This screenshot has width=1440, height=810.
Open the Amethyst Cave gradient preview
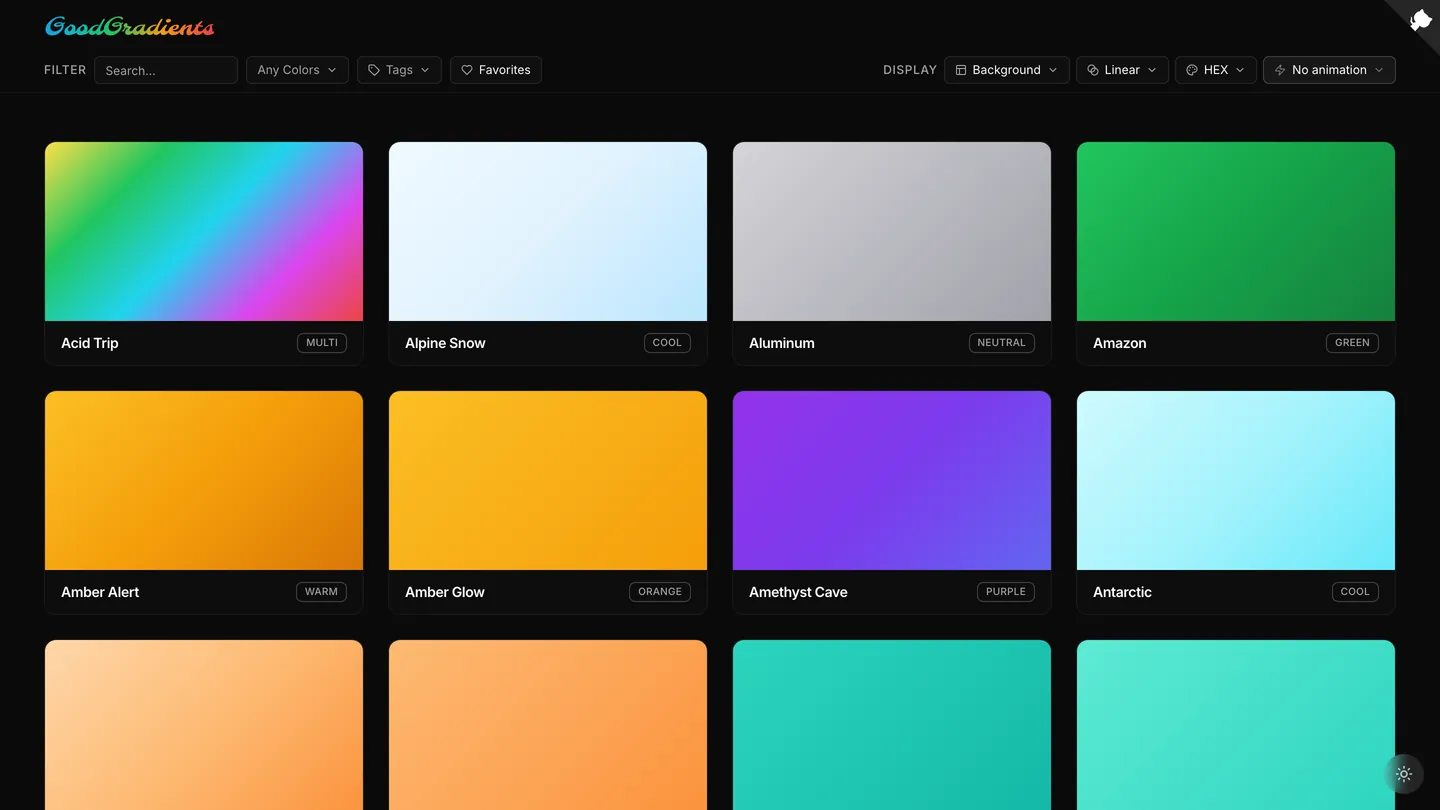(892, 480)
